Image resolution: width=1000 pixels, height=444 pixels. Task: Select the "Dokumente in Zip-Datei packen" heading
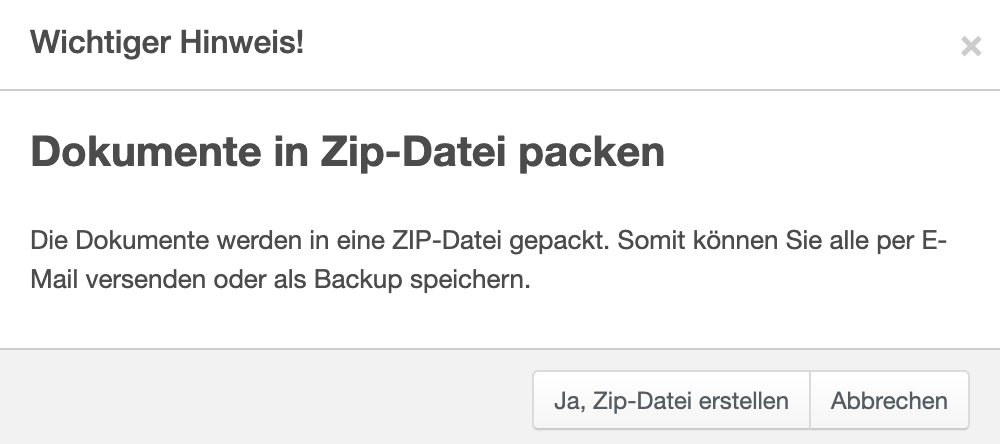click(348, 153)
